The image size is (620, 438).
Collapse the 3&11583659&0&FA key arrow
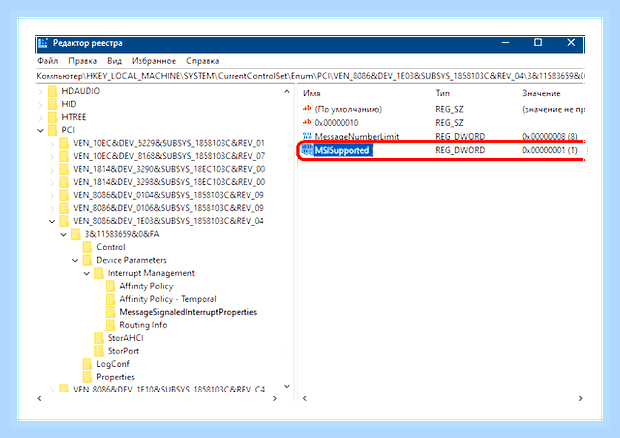[x=64, y=234]
